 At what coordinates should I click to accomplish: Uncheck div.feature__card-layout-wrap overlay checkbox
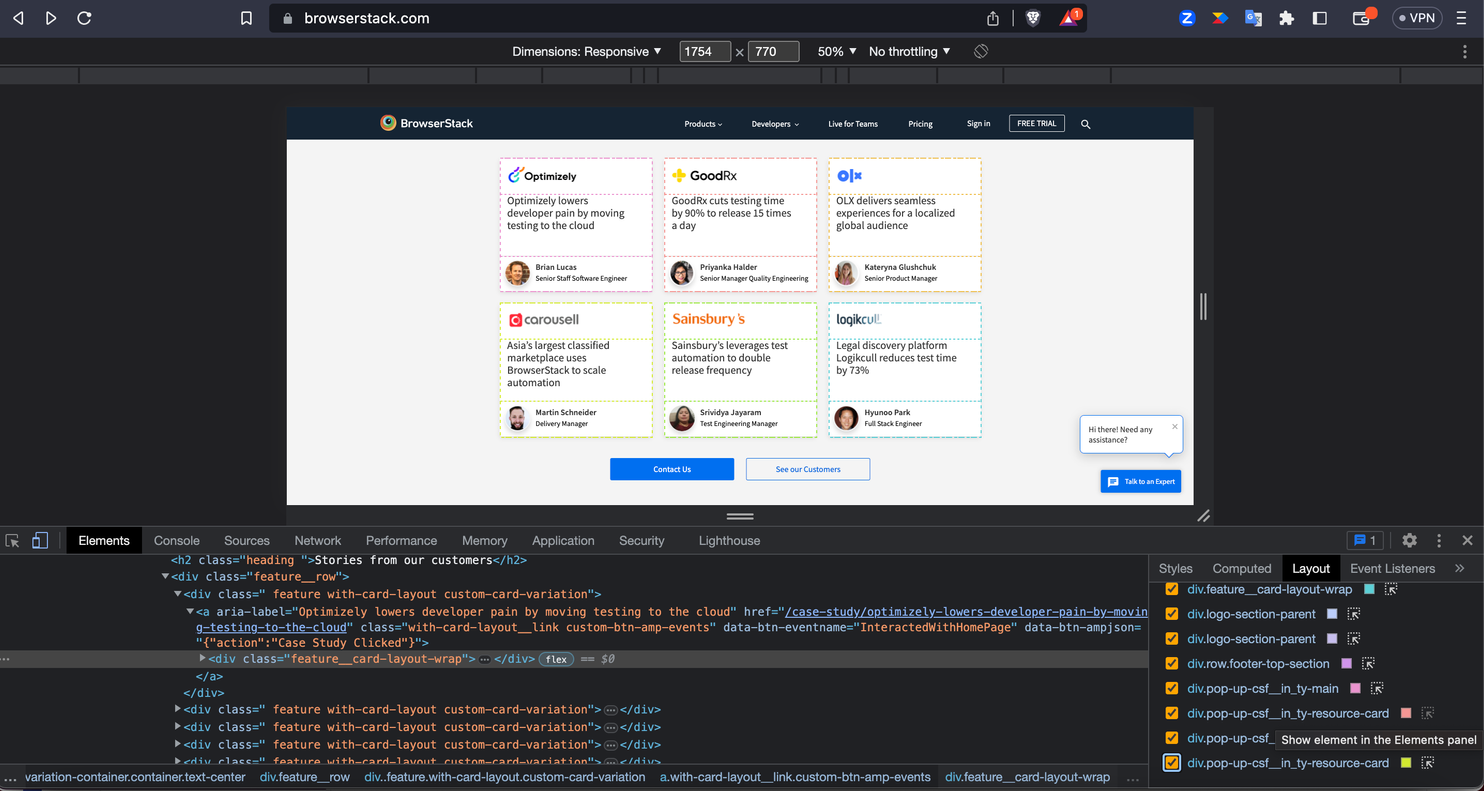coord(1172,589)
